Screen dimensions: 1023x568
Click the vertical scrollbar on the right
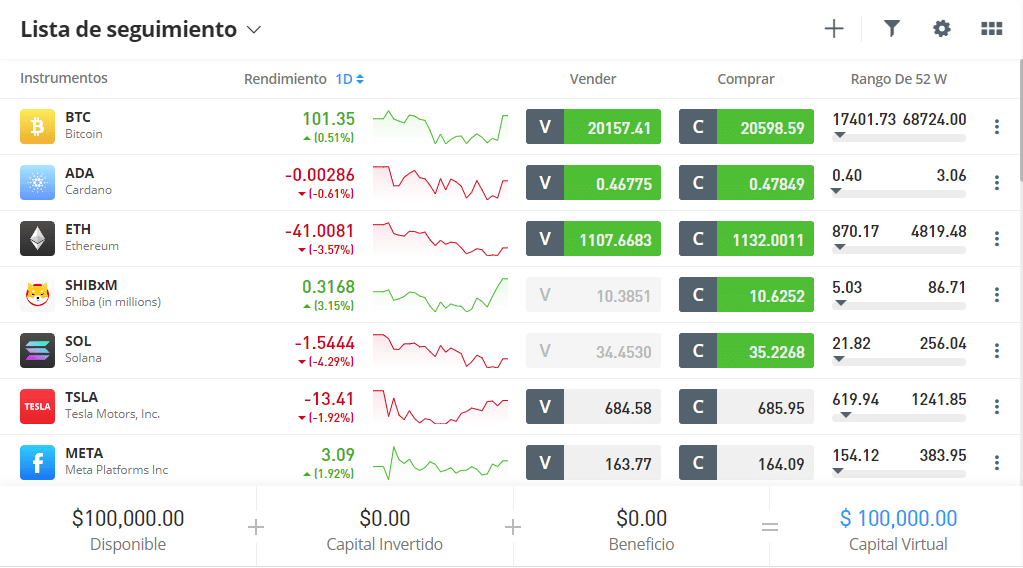[x=1020, y=121]
